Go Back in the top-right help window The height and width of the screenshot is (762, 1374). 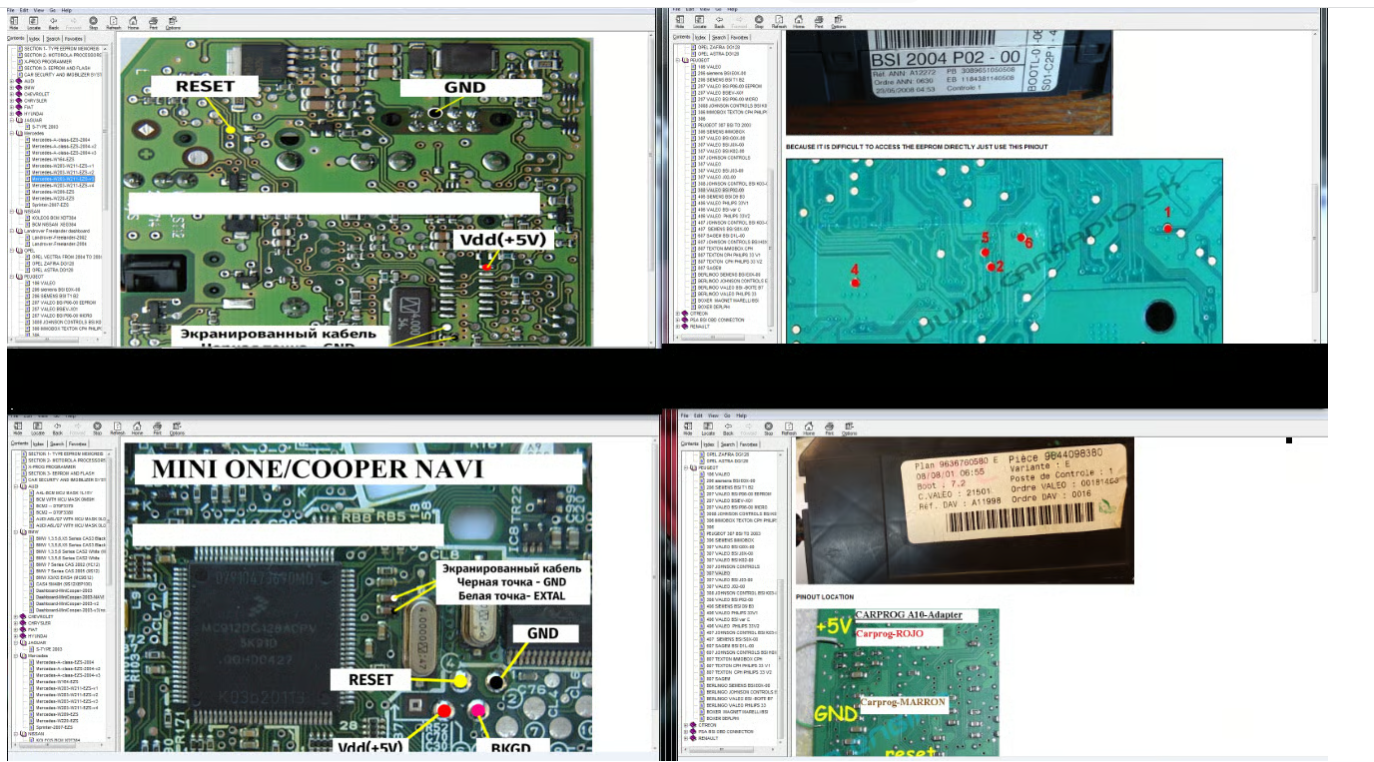coord(719,22)
